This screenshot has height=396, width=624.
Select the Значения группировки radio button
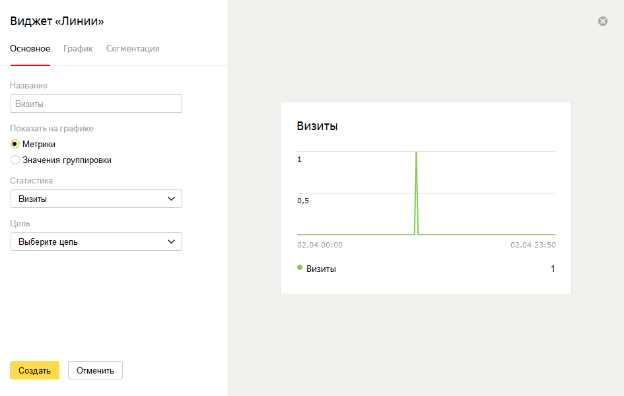tap(15, 160)
